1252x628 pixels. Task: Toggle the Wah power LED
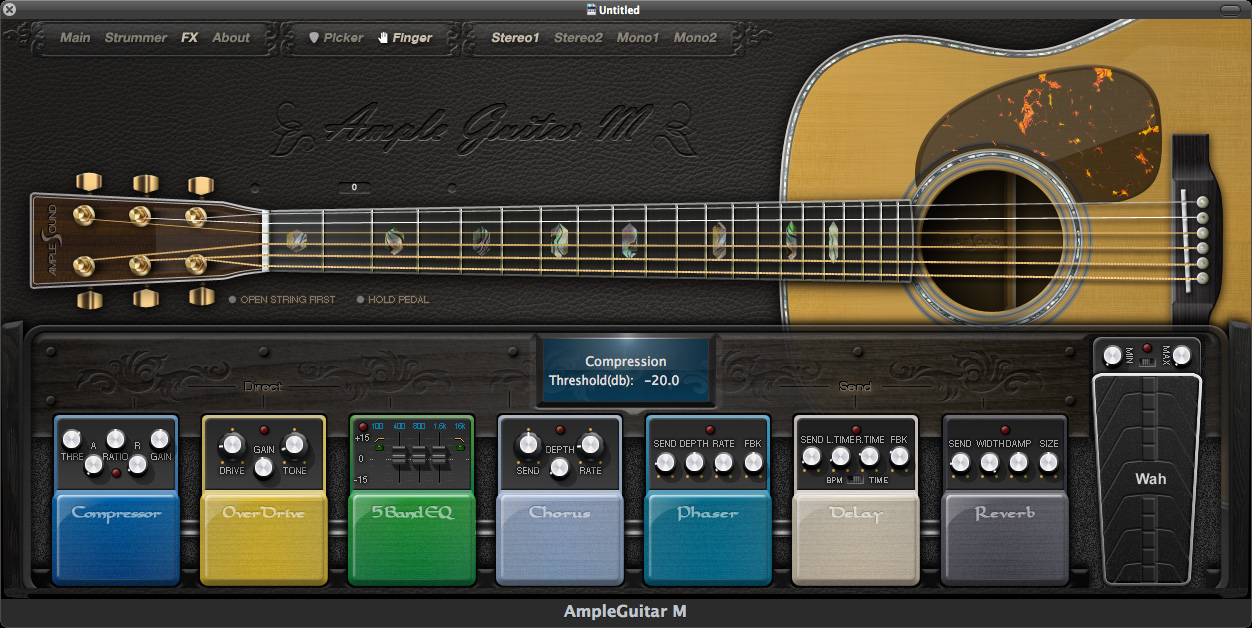click(1147, 347)
